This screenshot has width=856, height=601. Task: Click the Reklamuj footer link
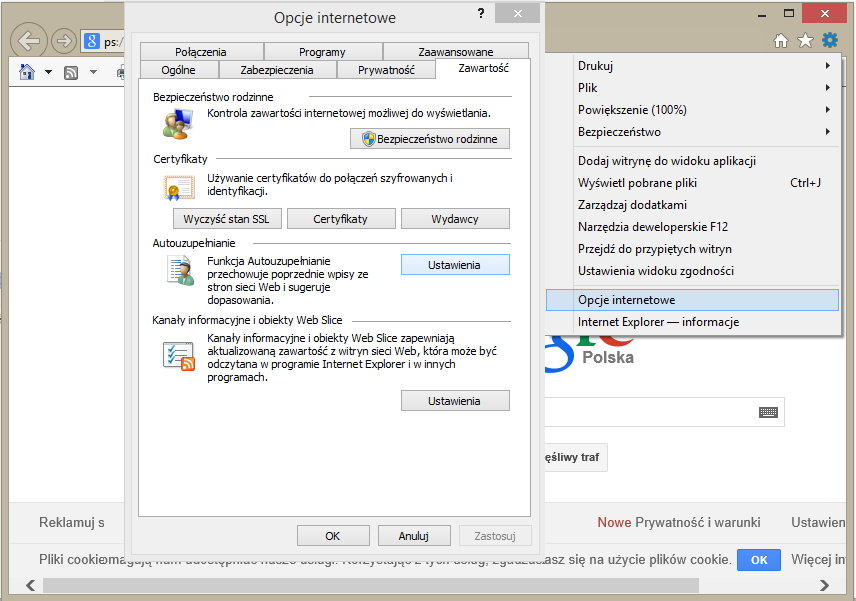point(72,522)
